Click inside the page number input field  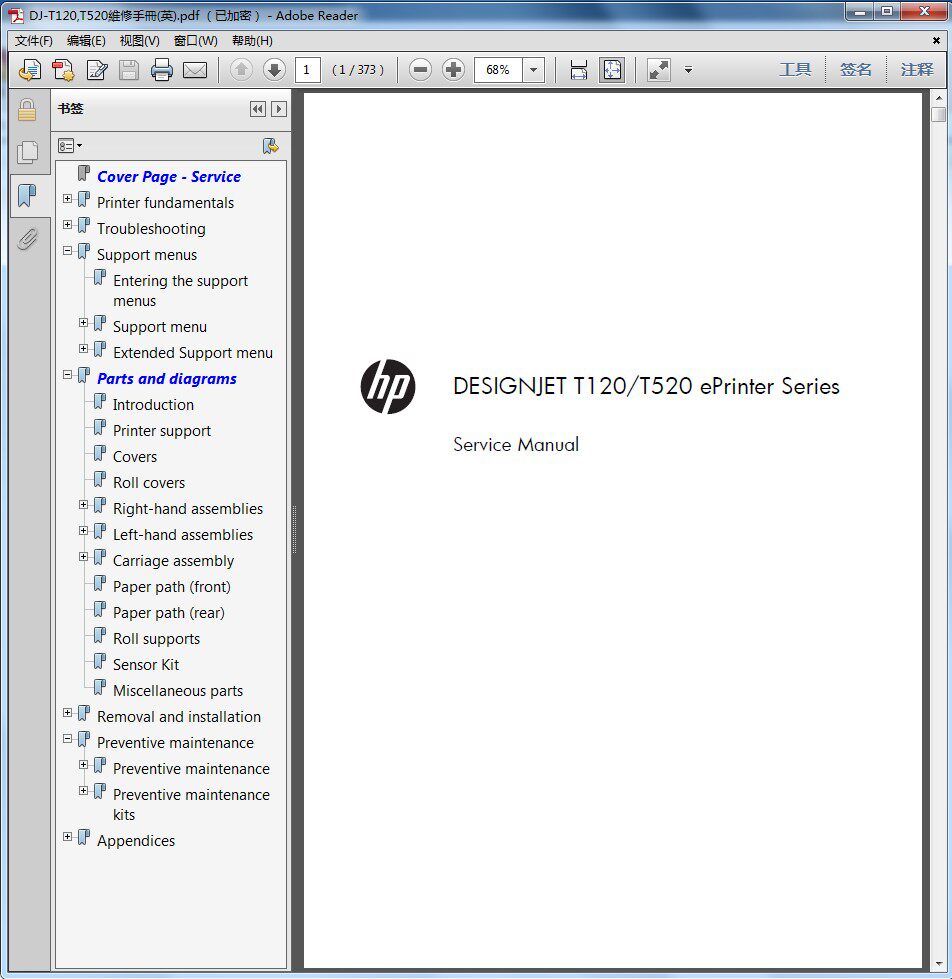pyautogui.click(x=308, y=70)
